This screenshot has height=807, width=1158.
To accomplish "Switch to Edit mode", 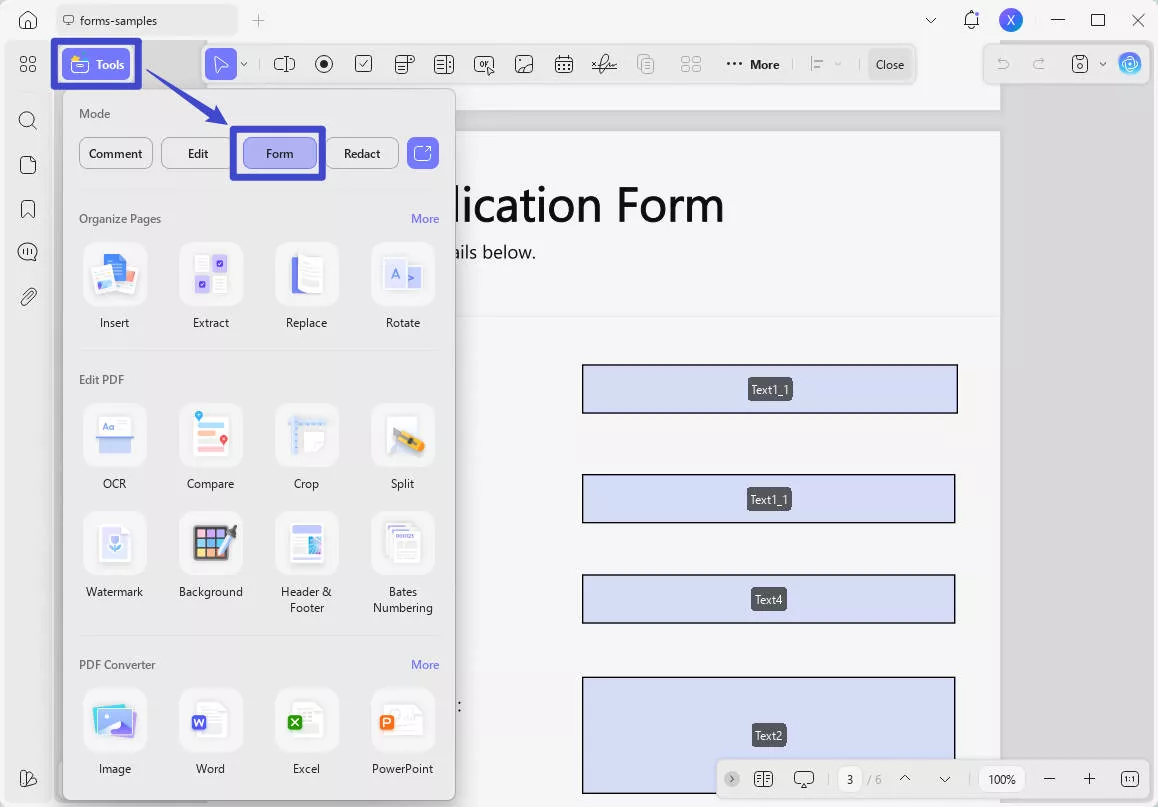I will [x=196, y=153].
